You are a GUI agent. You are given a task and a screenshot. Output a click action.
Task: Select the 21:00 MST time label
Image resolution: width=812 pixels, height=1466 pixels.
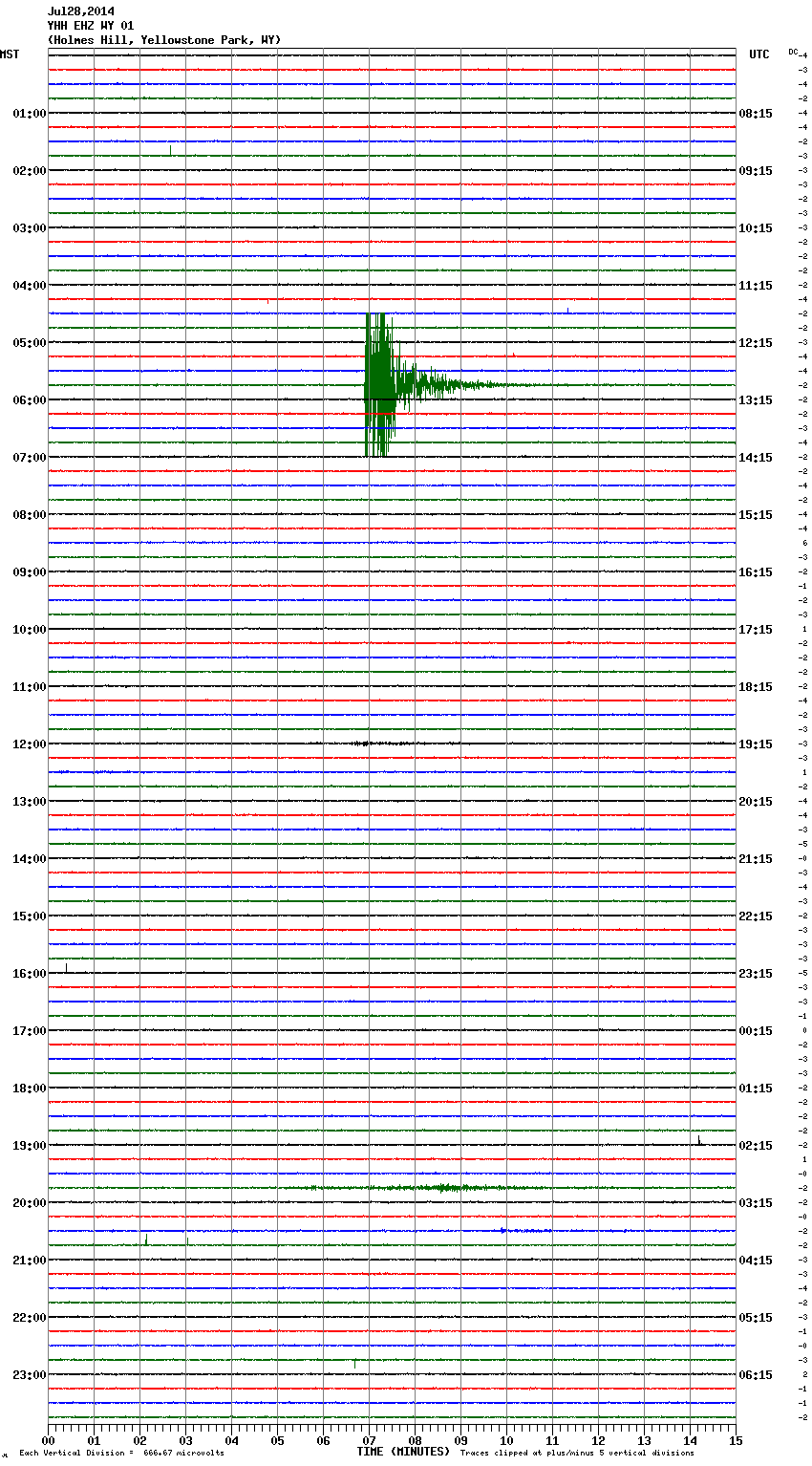coord(30,1261)
